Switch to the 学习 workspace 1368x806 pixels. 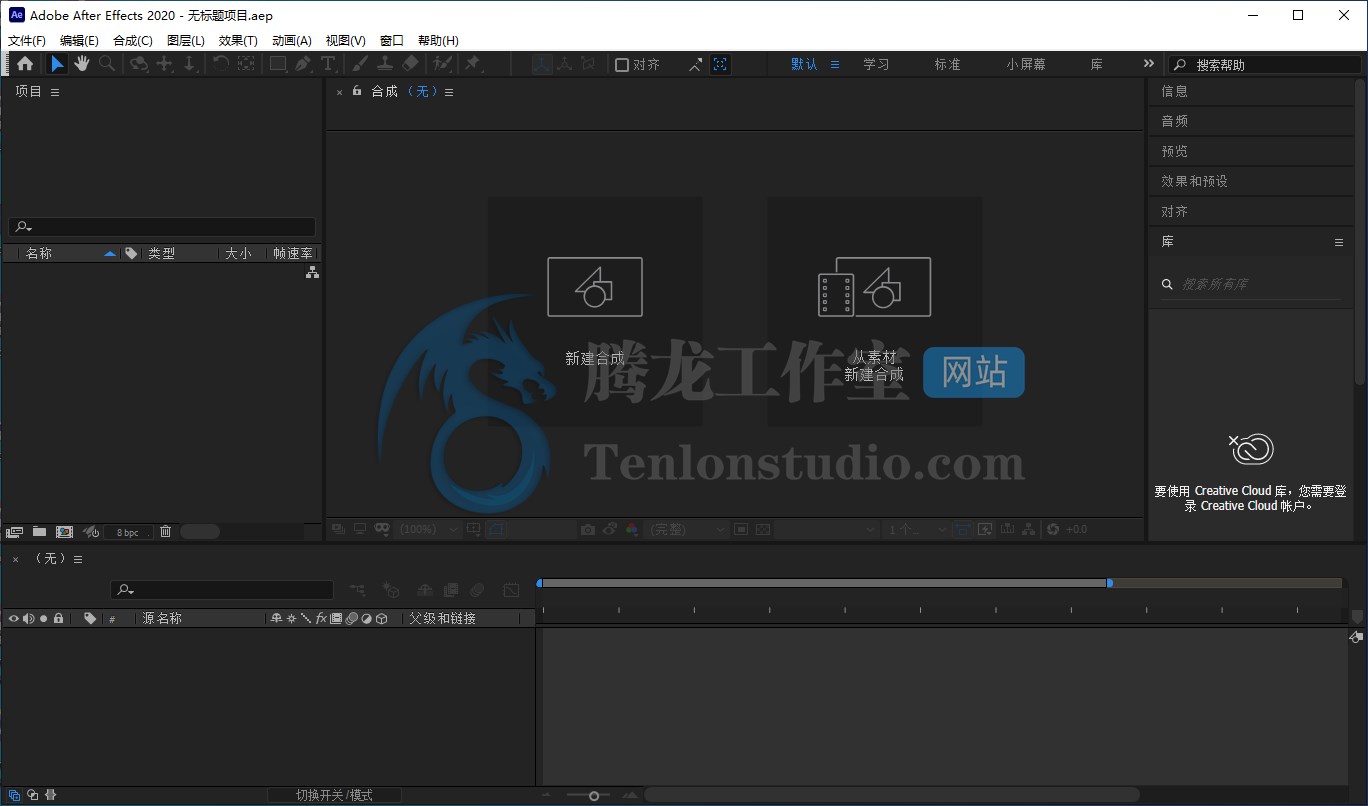(876, 64)
